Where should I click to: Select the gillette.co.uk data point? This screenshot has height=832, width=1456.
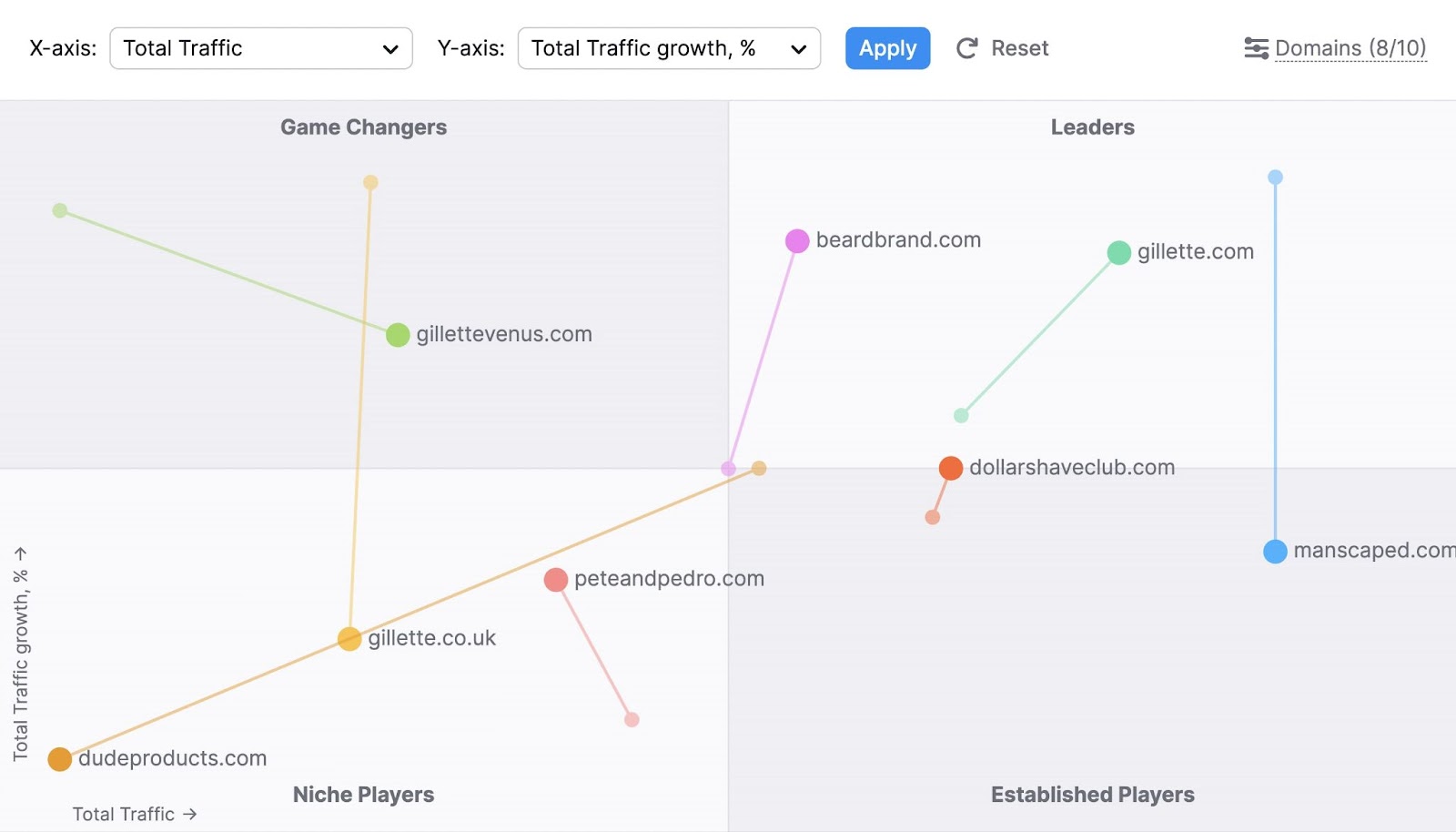pyautogui.click(x=349, y=638)
